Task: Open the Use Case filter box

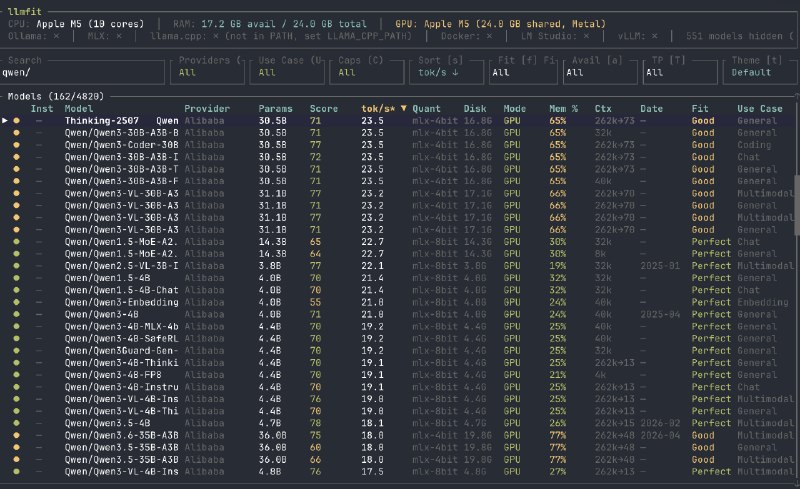Action: click(x=287, y=72)
